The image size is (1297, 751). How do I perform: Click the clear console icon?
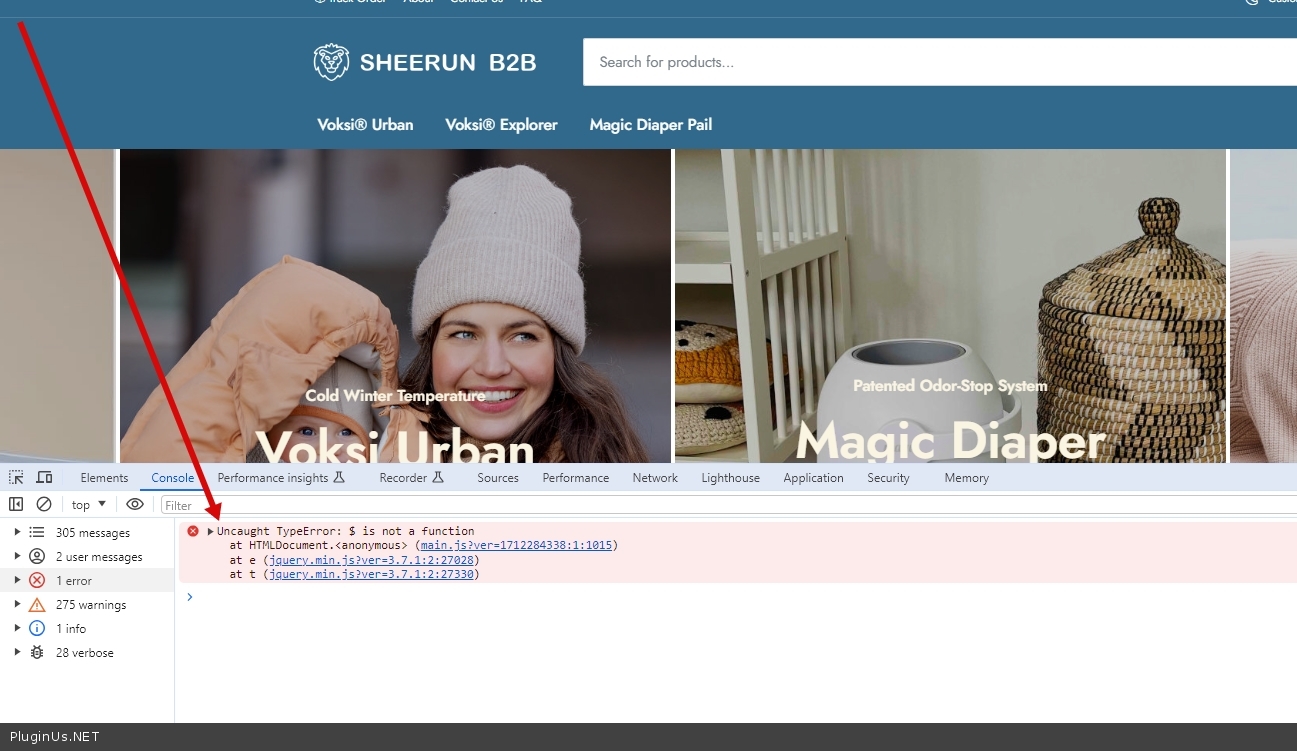(44, 505)
